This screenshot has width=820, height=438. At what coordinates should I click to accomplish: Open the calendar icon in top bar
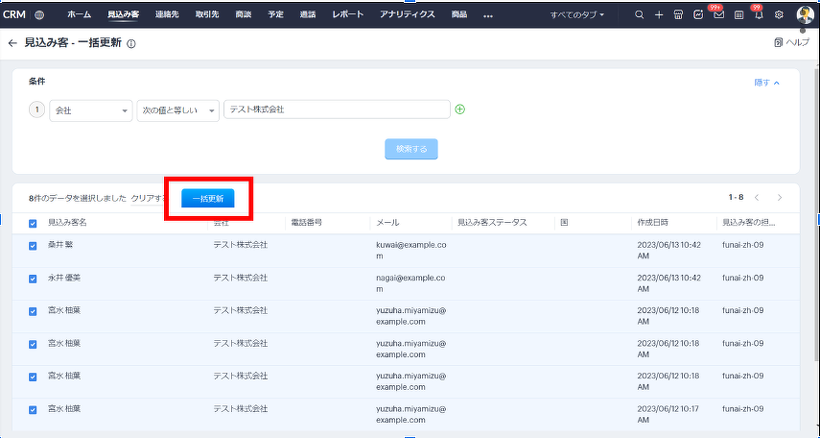point(738,15)
